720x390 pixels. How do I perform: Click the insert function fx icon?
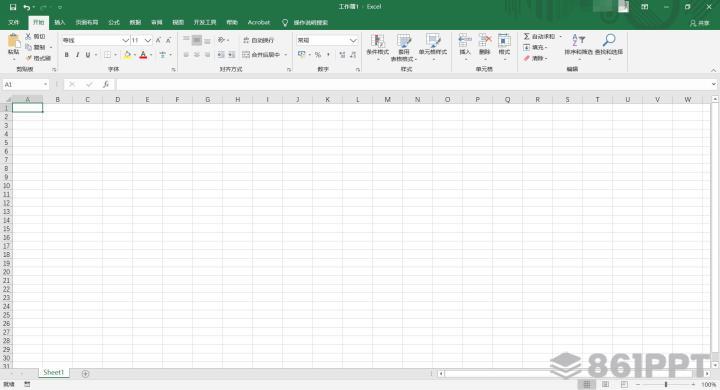click(x=106, y=85)
